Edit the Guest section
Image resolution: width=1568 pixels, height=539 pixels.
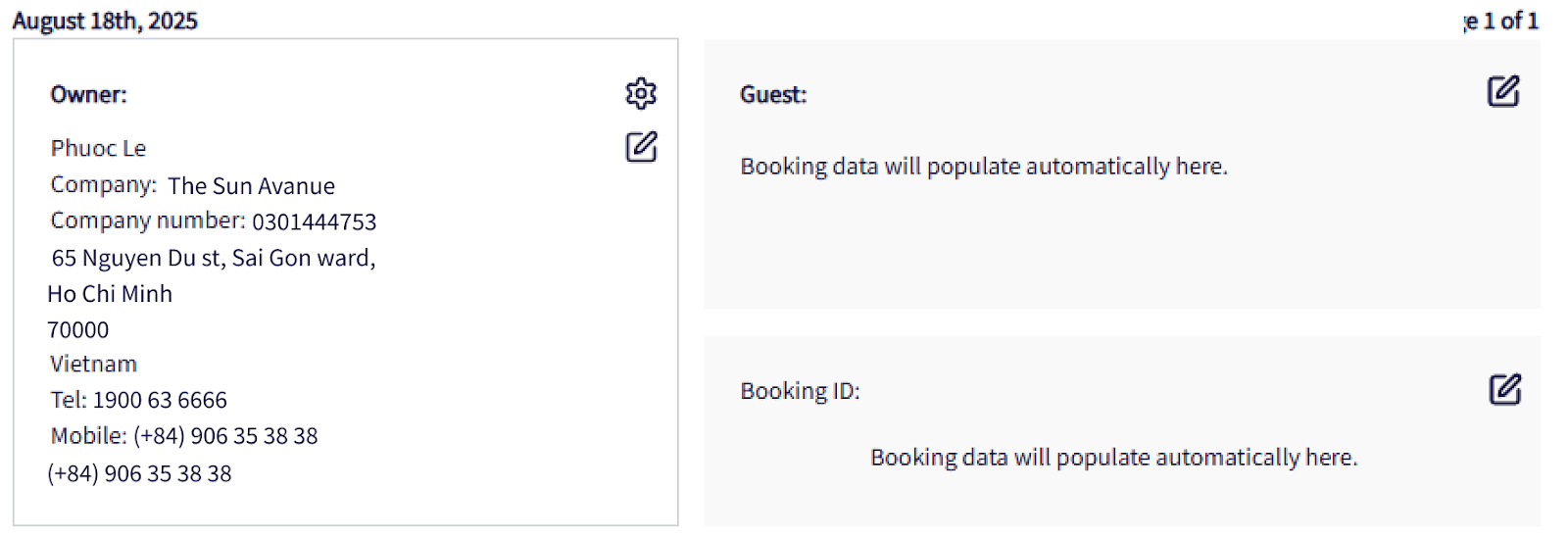click(x=1503, y=91)
